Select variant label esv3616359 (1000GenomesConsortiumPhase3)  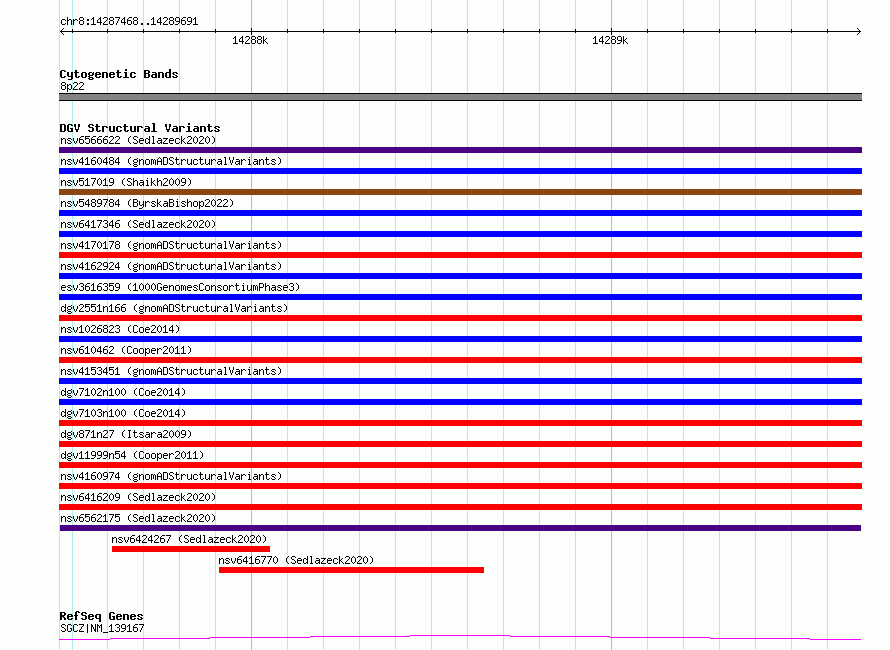pyautogui.click(x=180, y=287)
